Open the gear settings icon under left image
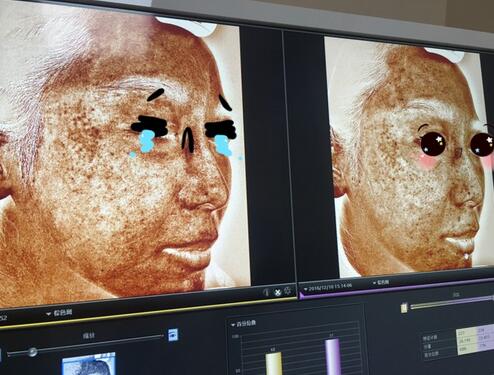The height and width of the screenshot is (375, 494). pos(287,292)
